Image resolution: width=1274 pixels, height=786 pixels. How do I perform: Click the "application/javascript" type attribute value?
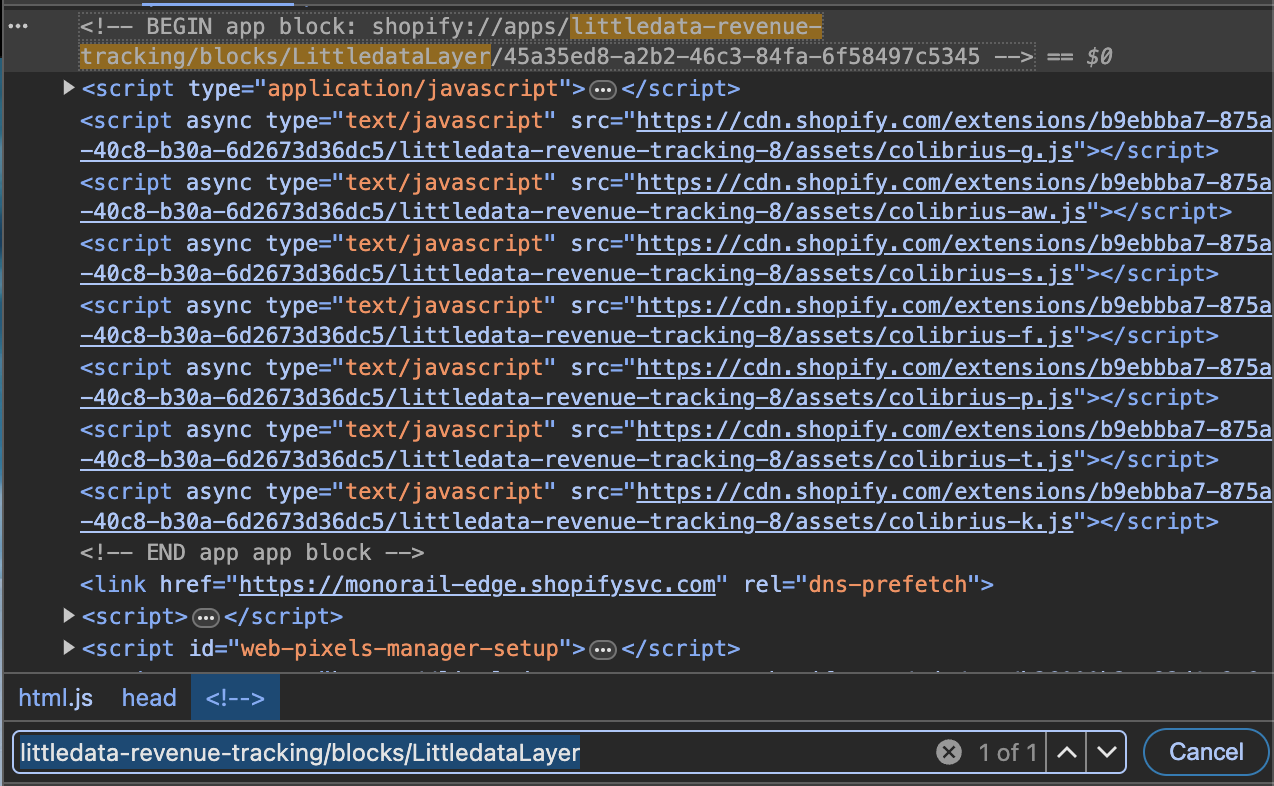coord(412,89)
